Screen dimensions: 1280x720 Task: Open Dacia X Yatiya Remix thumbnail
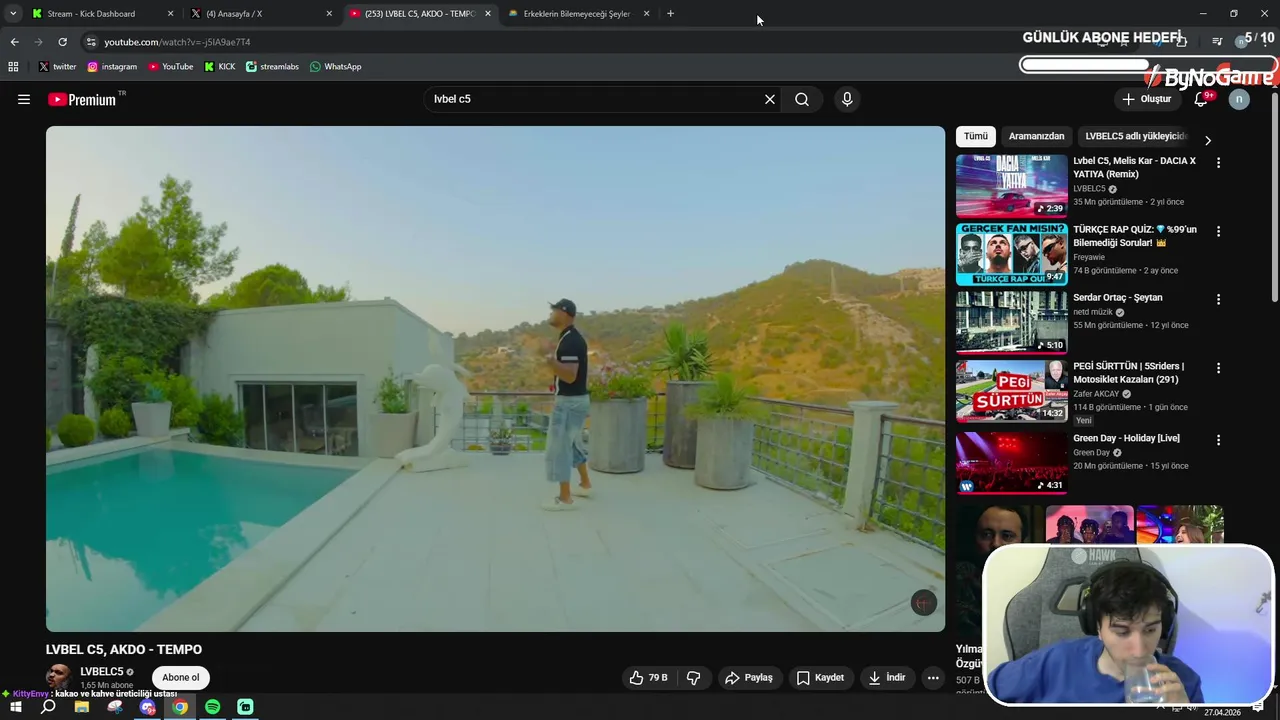pyautogui.click(x=1011, y=186)
